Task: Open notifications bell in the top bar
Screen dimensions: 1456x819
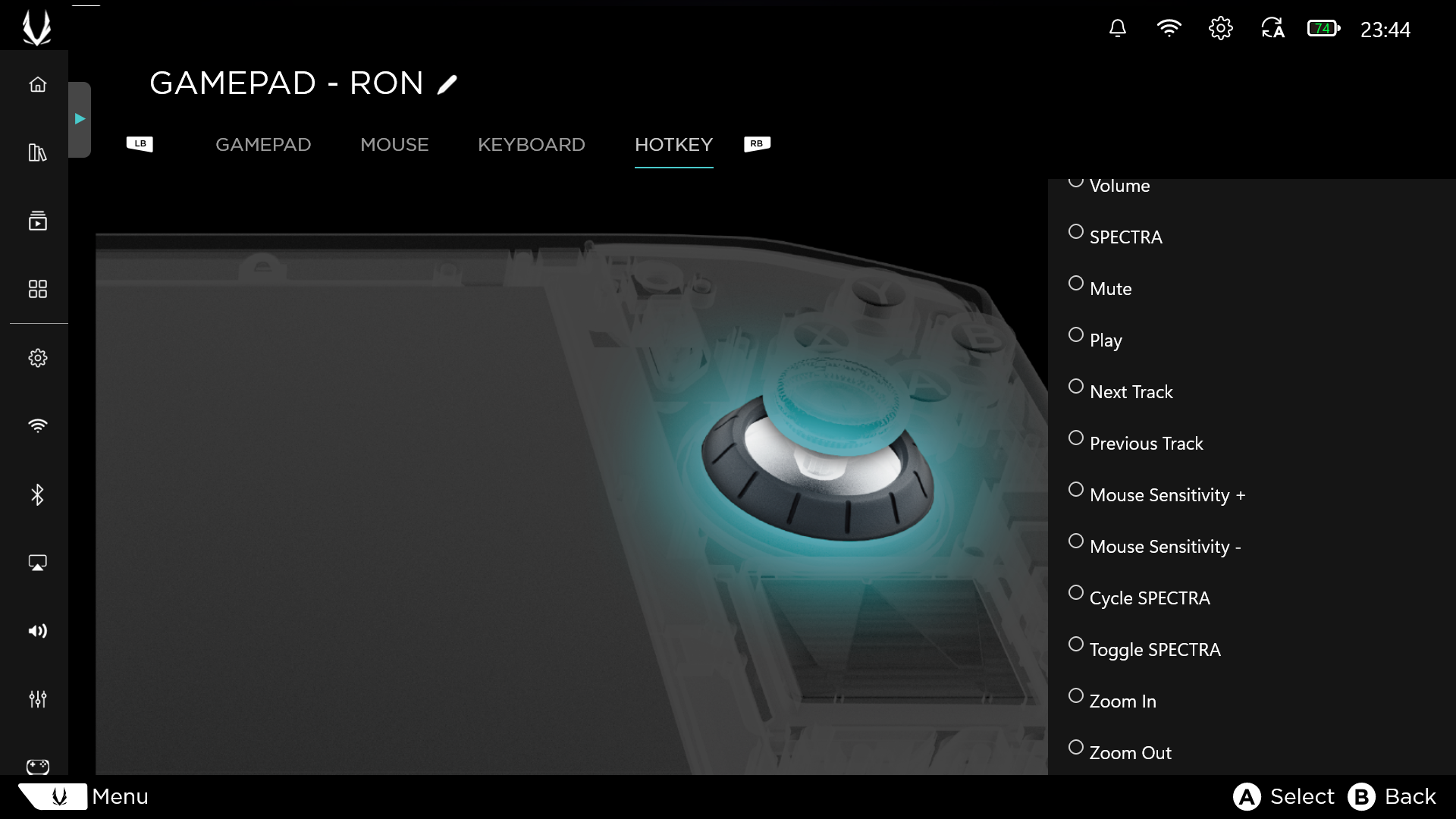Action: [1117, 29]
